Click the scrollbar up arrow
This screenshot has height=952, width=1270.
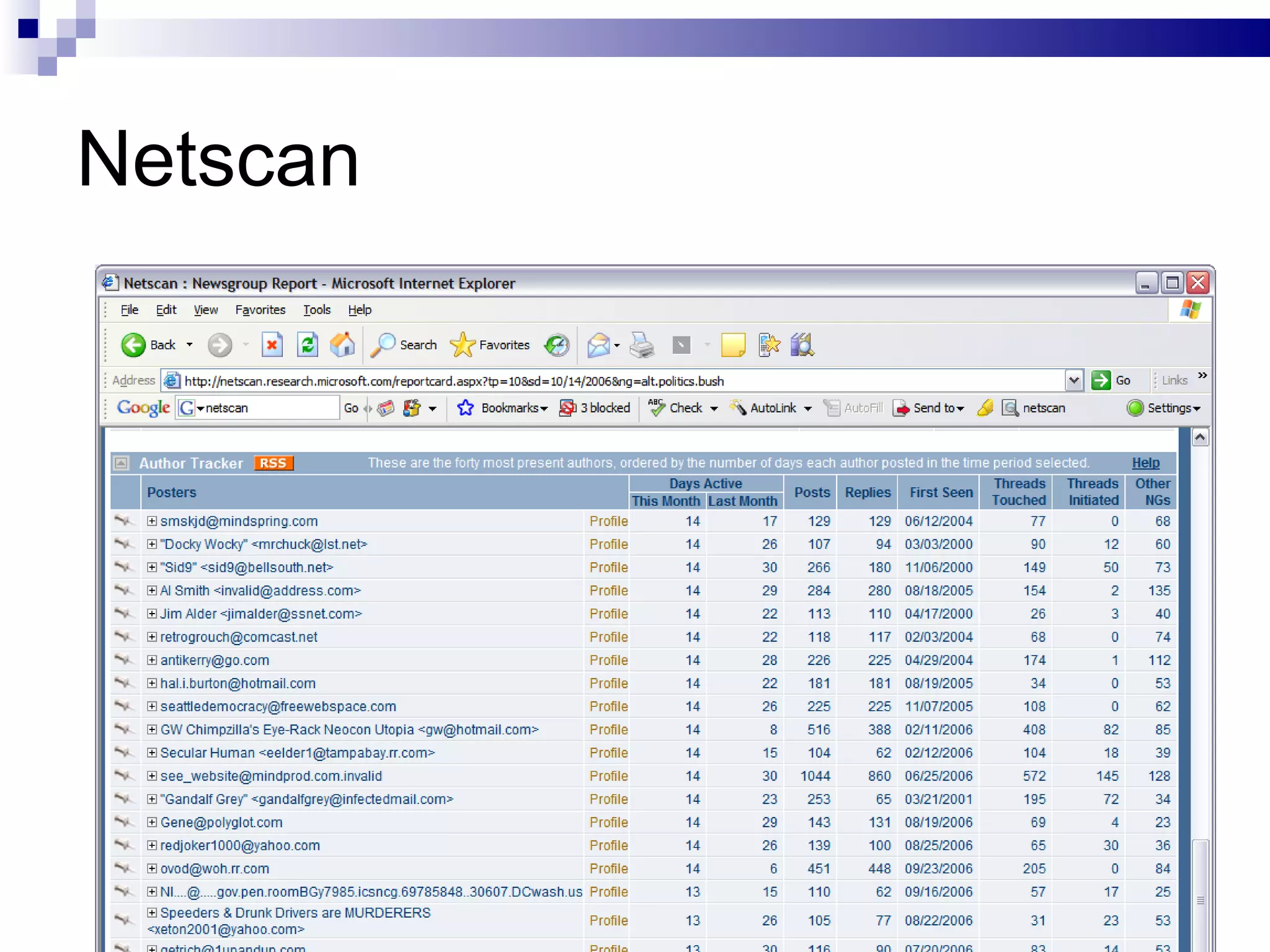1201,438
